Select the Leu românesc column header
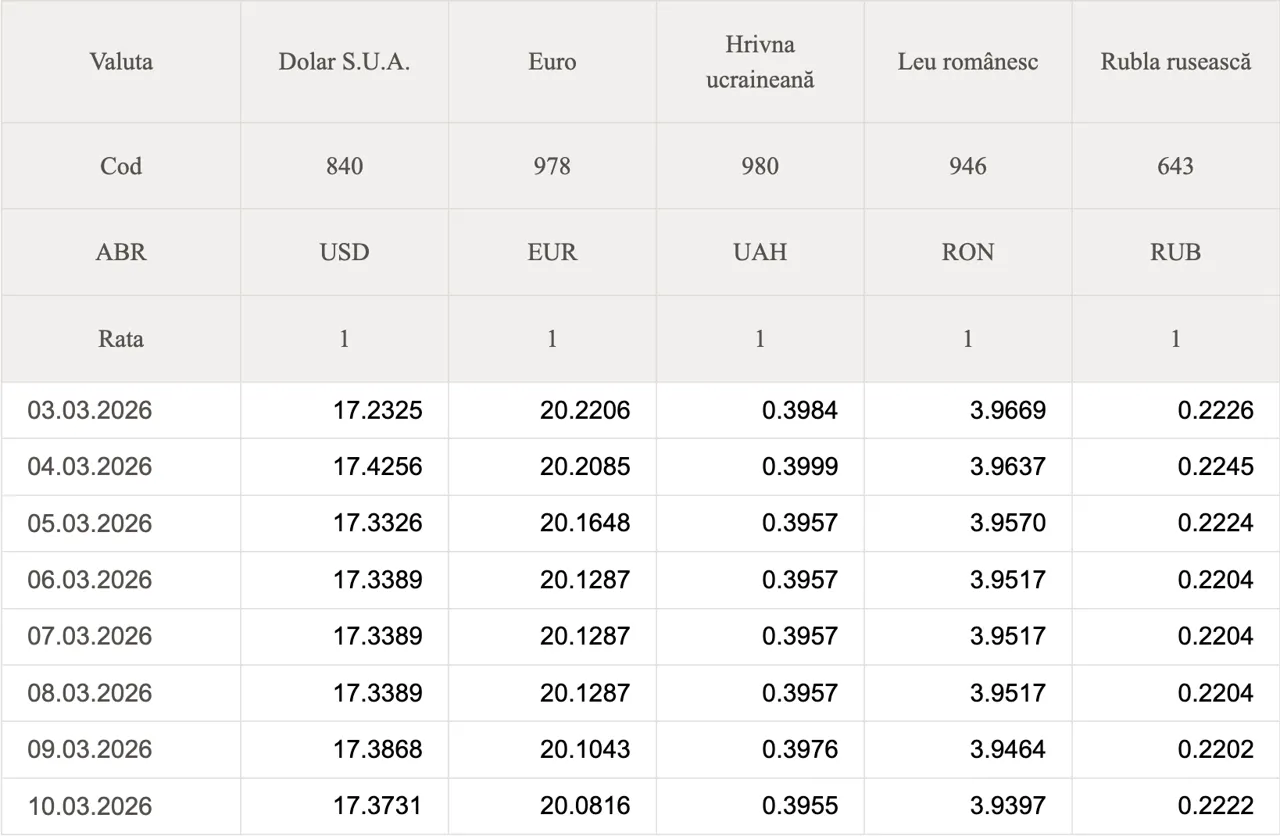The height and width of the screenshot is (836, 1280). tap(968, 62)
